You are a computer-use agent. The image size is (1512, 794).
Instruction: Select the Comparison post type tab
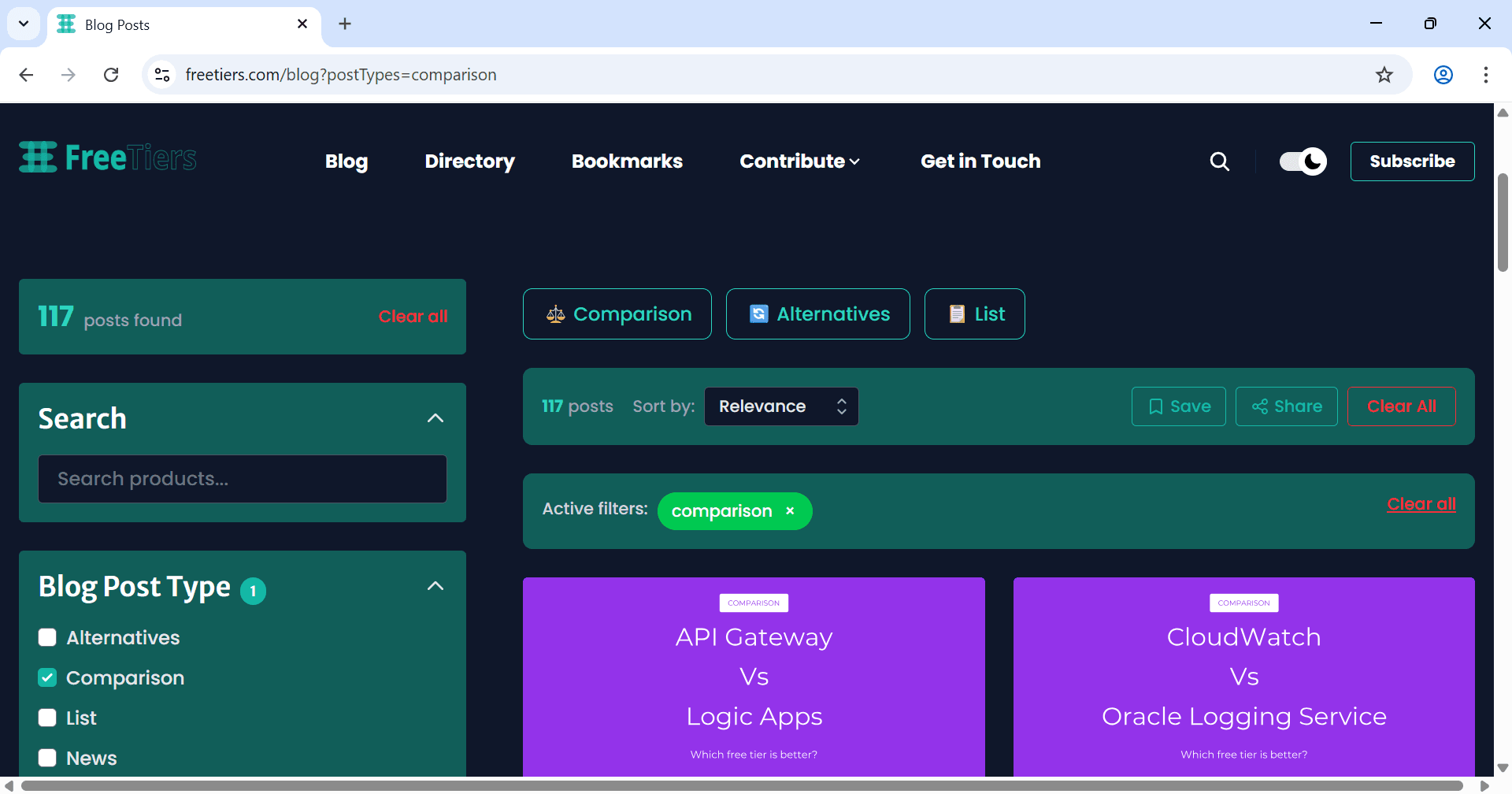click(617, 314)
